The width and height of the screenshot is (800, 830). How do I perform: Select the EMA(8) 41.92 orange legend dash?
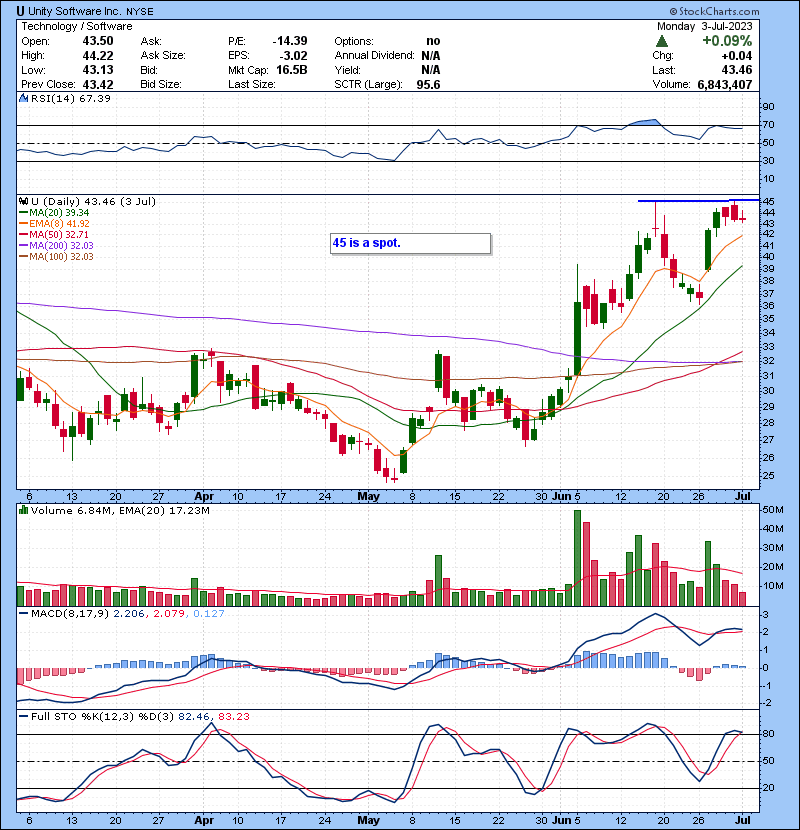(x=23, y=224)
